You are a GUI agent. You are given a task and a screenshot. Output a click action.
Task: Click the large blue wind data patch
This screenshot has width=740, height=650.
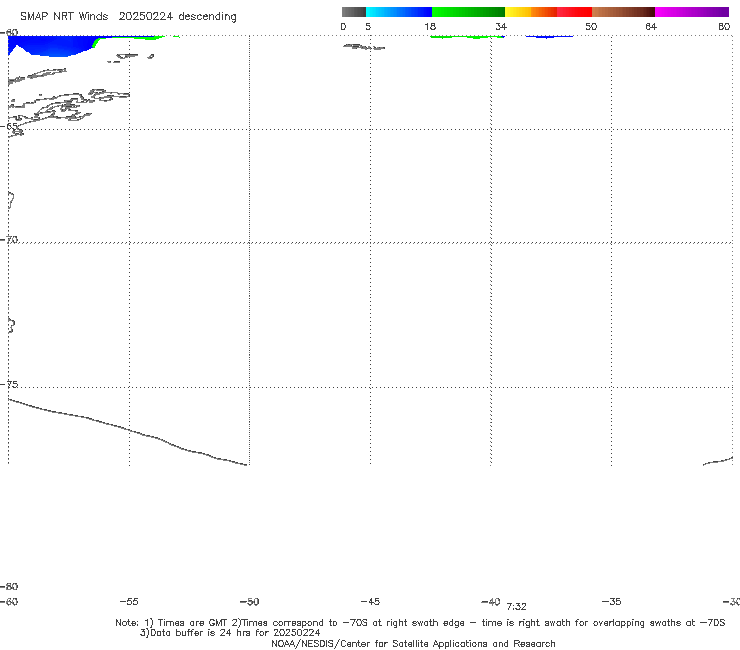coord(54,45)
